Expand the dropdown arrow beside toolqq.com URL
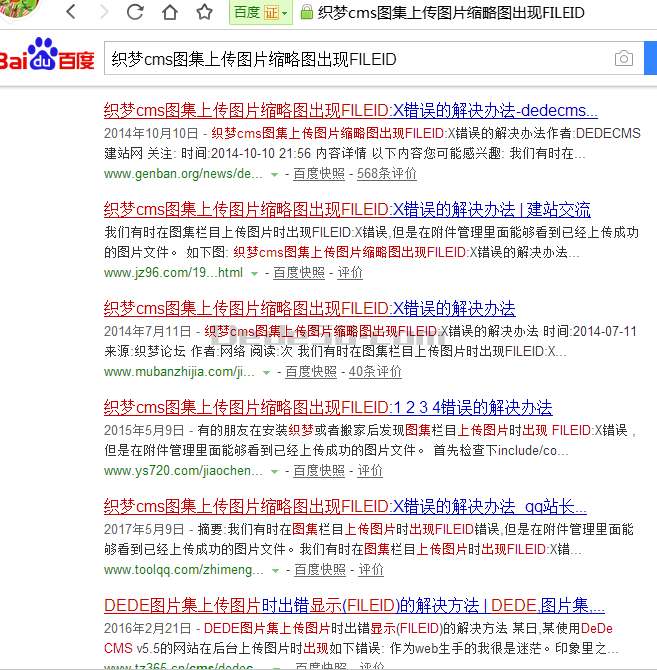This screenshot has height=670, width=657. (276, 571)
